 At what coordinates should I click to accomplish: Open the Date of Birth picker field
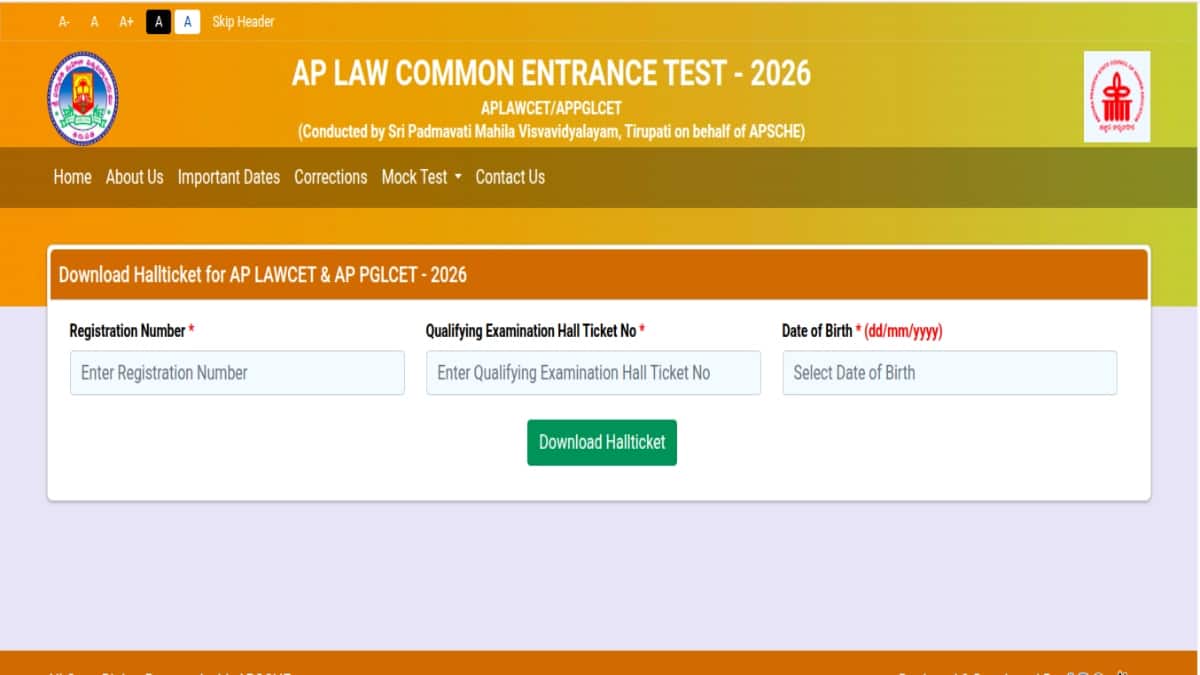click(x=949, y=373)
